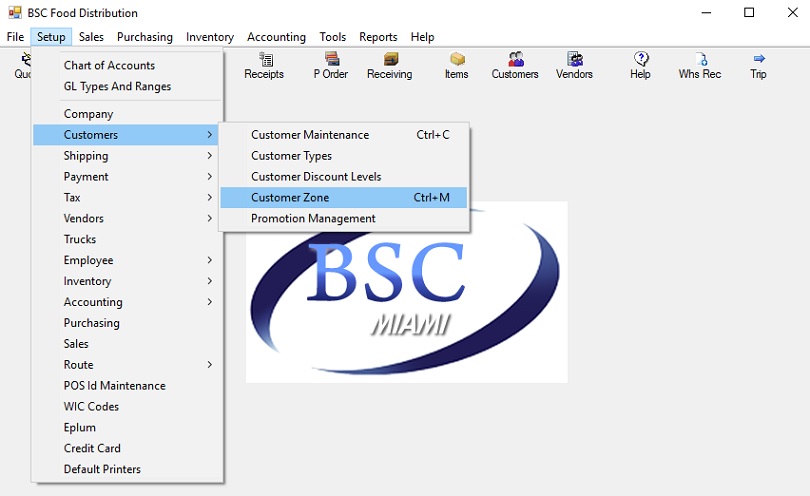Minimize the BSC Food Distribution window
Viewport: 810px width, 496px height.
tap(707, 12)
